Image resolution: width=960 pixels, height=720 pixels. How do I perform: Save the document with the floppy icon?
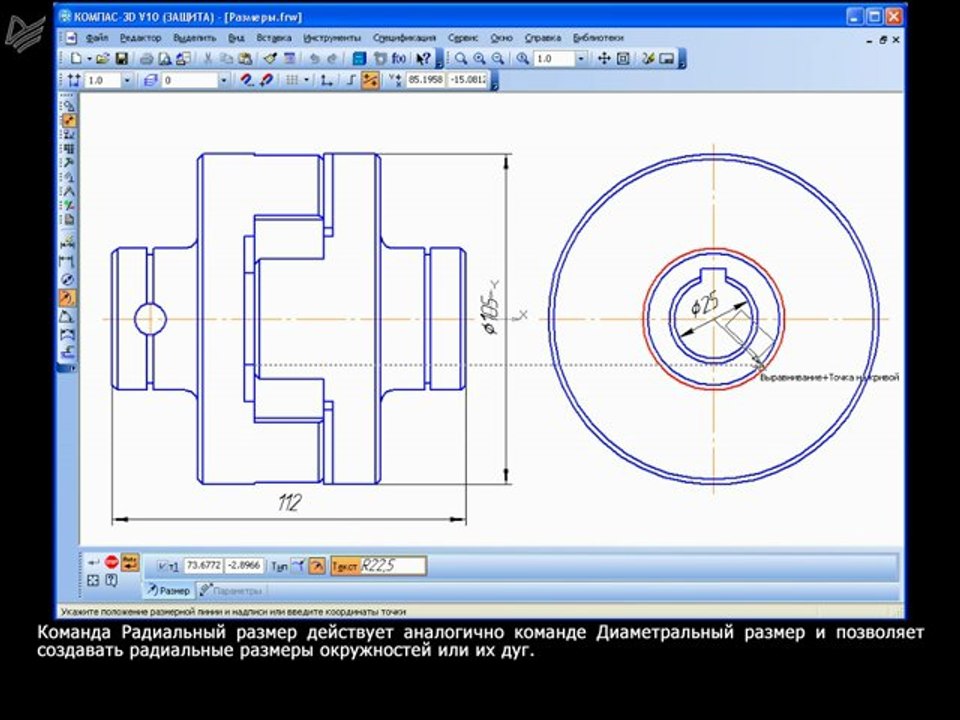point(121,59)
